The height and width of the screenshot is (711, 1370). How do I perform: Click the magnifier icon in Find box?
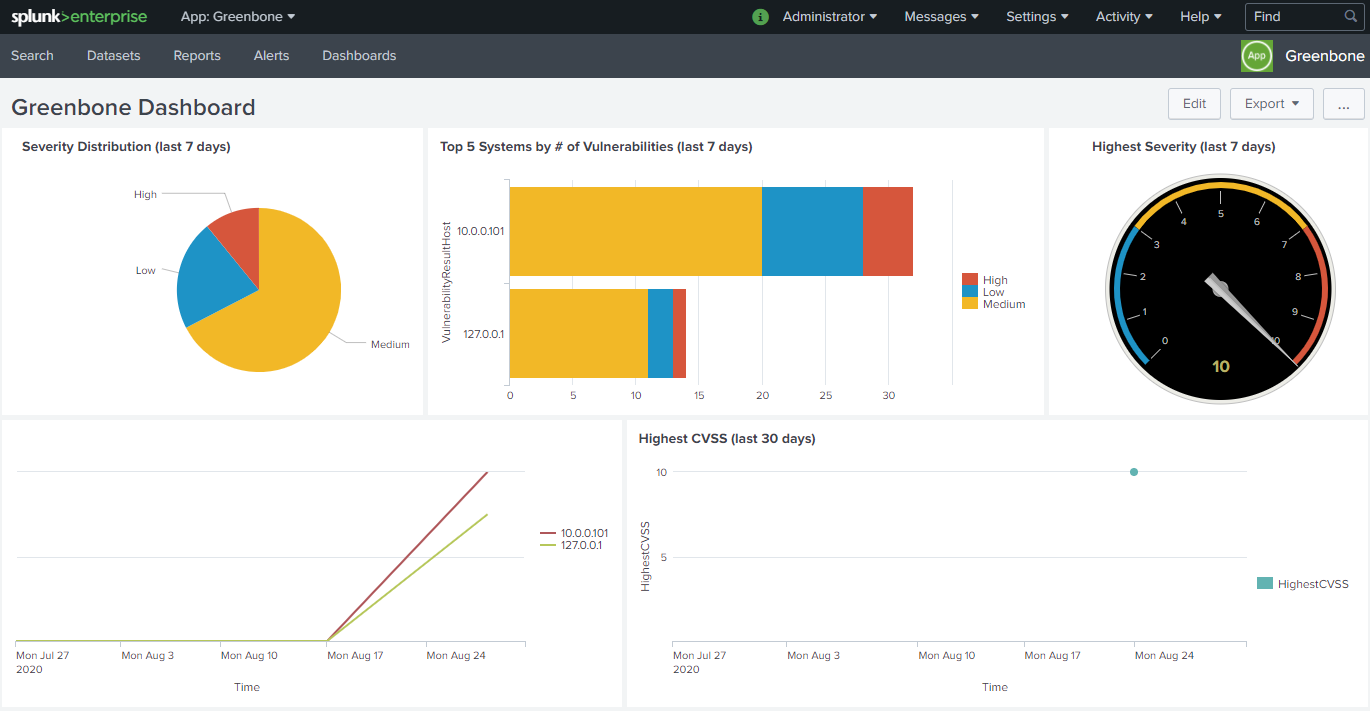1351,17
